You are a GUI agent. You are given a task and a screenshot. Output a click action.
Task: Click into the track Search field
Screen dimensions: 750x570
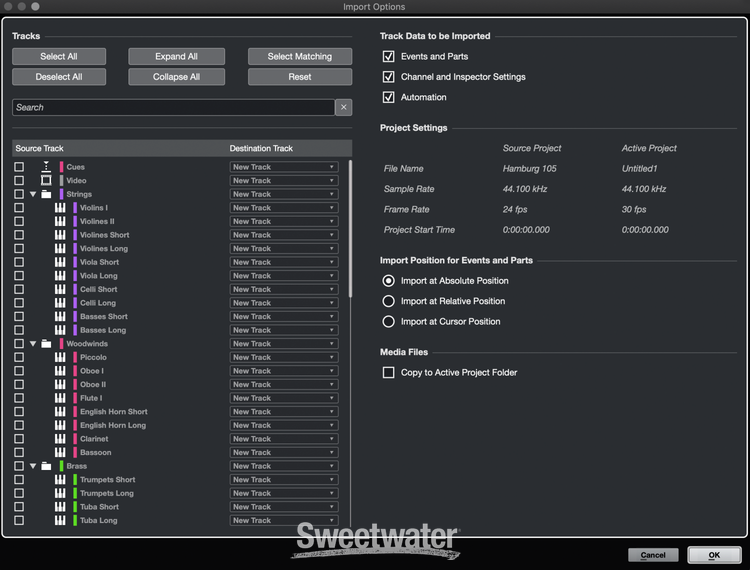pos(172,107)
